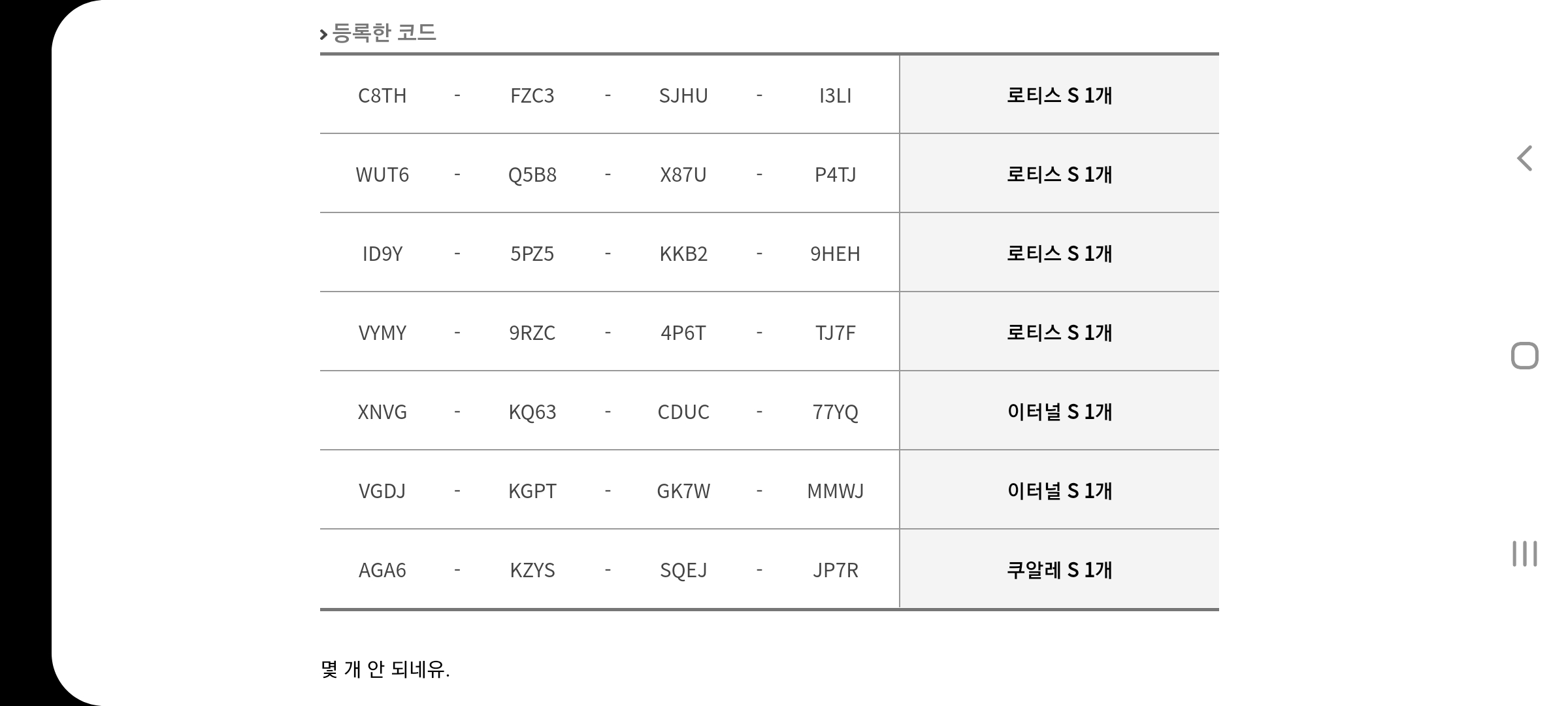This screenshot has height=706, width=1568.
Task: Click the first 이터널 S 1개 reward cell
Action: click(x=1059, y=411)
